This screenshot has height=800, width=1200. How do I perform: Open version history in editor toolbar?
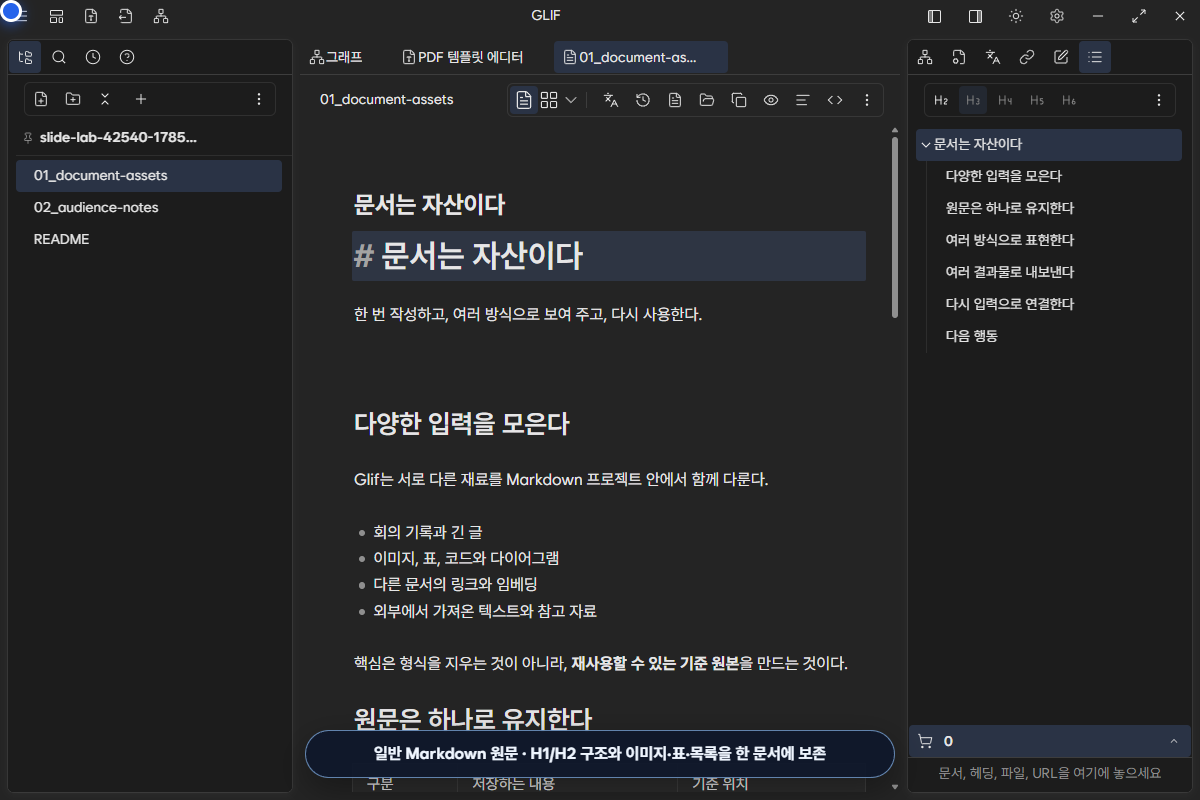[x=643, y=100]
